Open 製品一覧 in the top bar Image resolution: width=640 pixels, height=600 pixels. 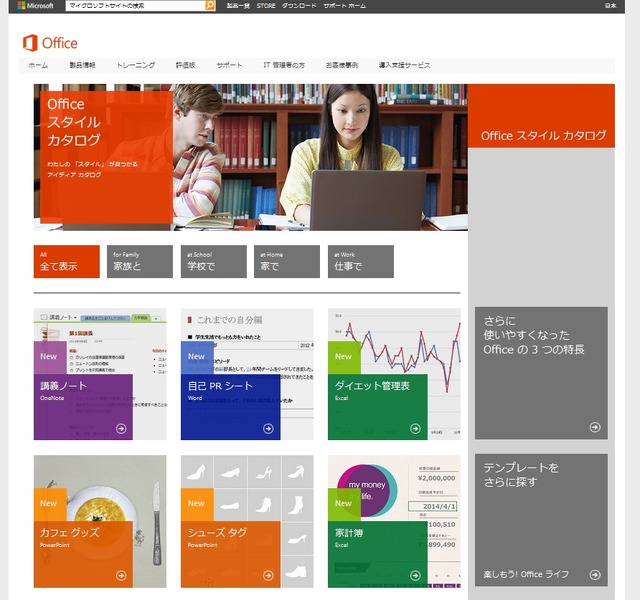click(238, 6)
